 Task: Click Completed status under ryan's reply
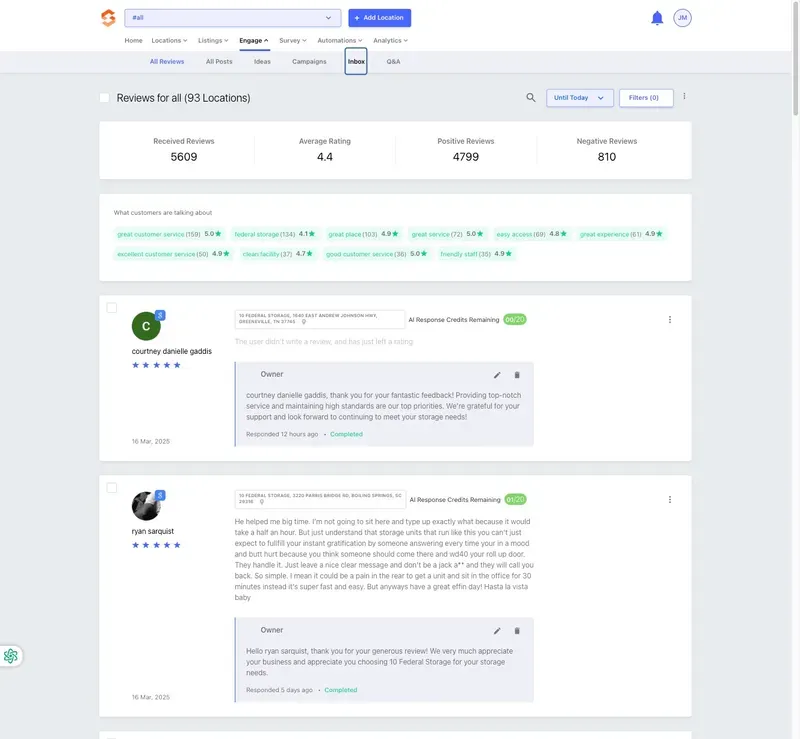pos(341,690)
